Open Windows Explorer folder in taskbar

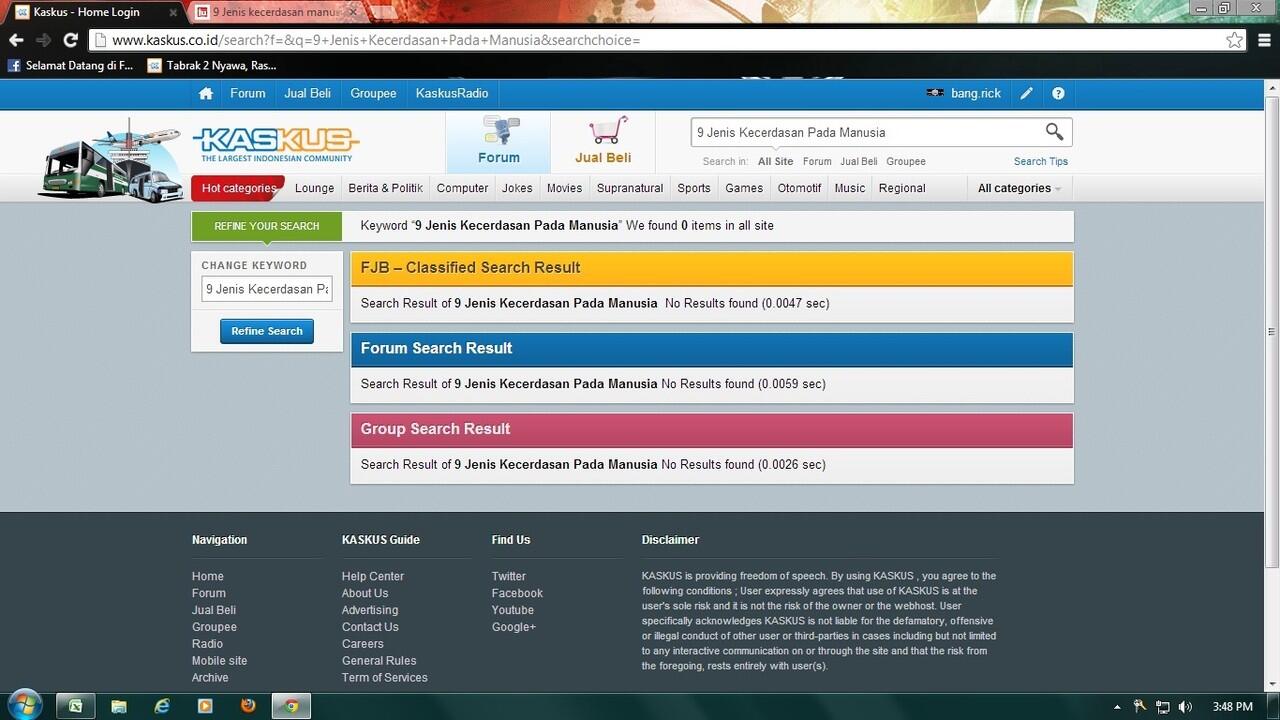click(119, 706)
